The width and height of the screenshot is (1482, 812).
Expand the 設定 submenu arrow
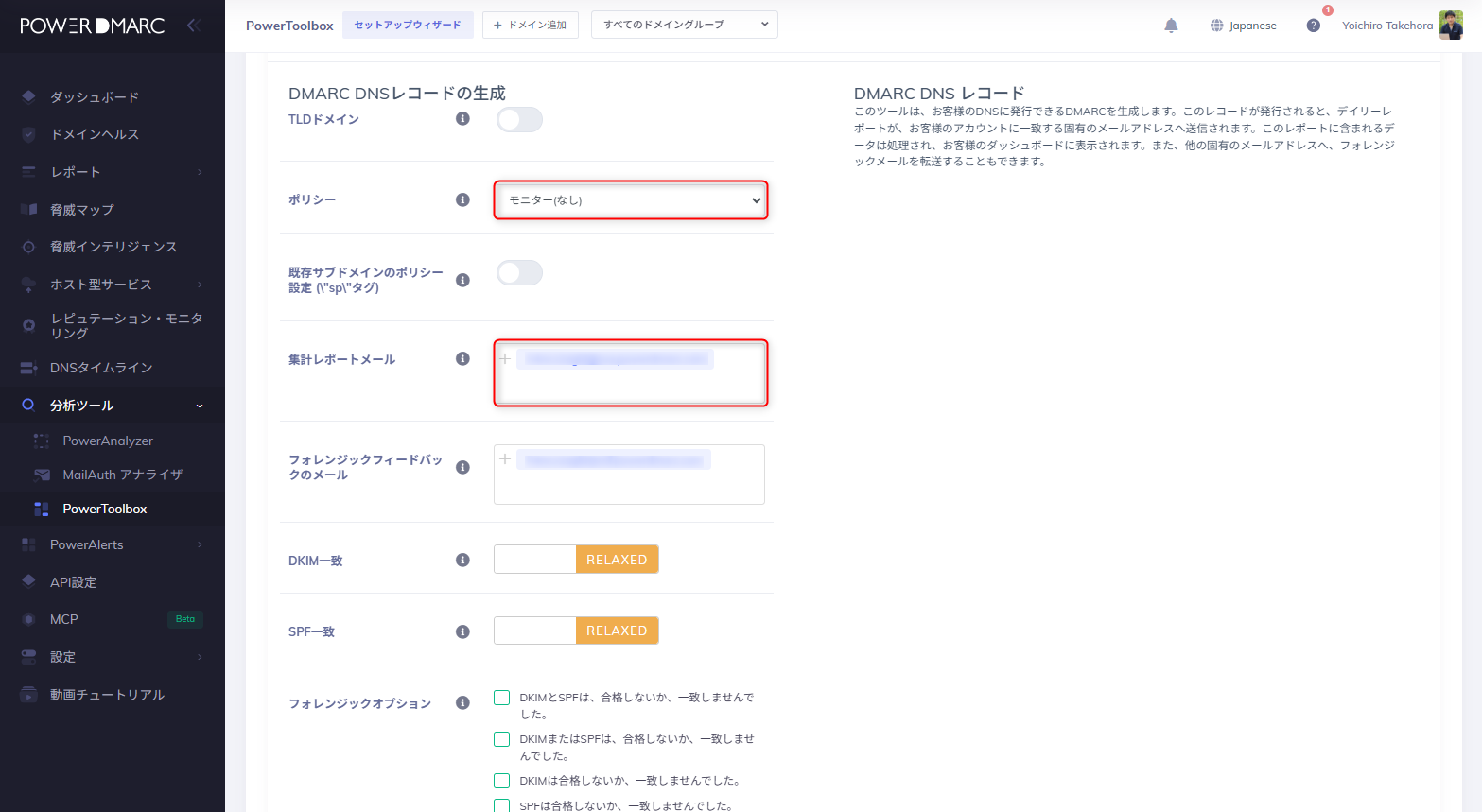(200, 657)
